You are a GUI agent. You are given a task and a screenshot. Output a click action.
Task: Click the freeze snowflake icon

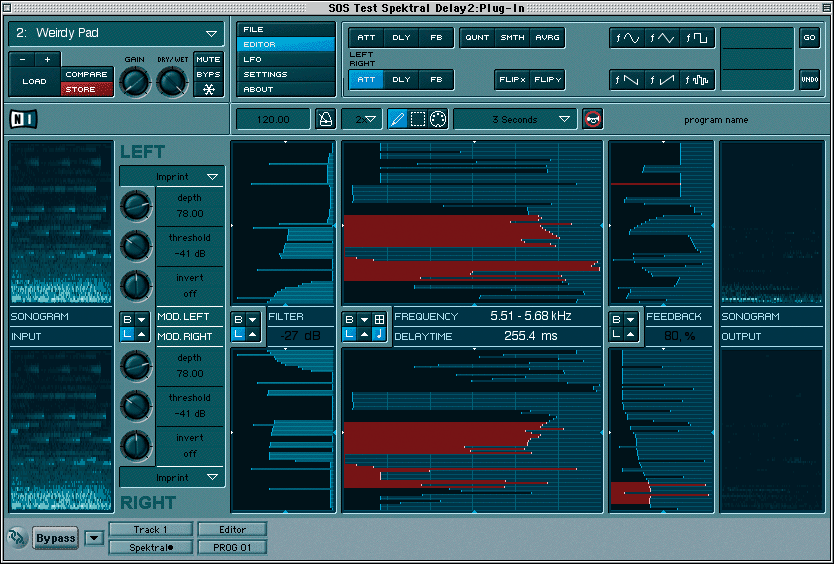coord(208,89)
